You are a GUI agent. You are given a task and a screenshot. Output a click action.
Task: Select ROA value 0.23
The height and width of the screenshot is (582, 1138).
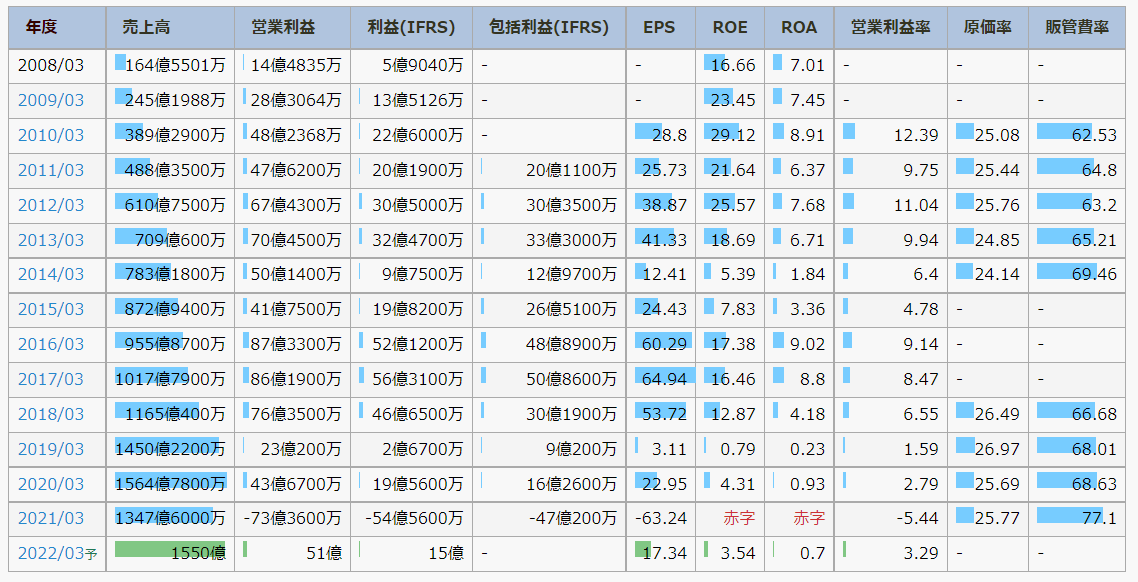(x=808, y=448)
